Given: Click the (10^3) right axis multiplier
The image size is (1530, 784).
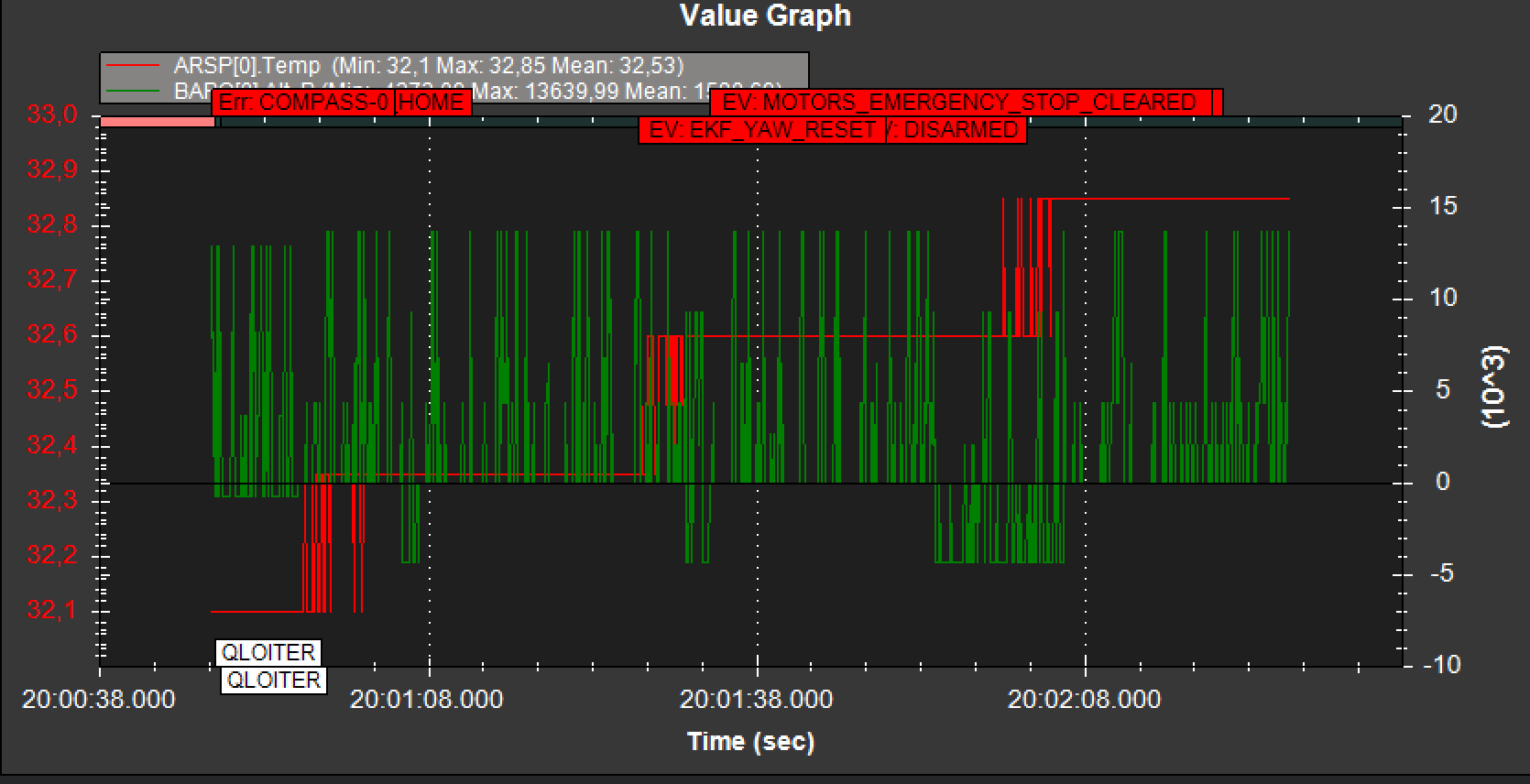Looking at the screenshot, I should click(x=1493, y=386).
